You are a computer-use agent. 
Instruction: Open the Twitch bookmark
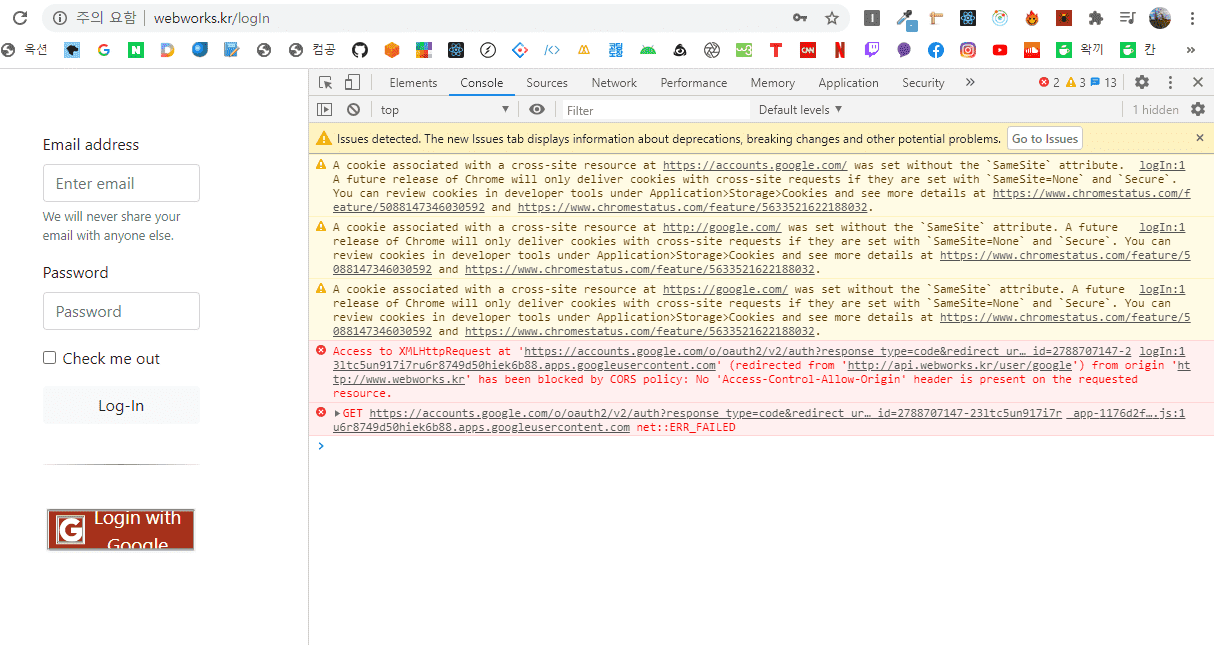pyautogui.click(x=872, y=50)
